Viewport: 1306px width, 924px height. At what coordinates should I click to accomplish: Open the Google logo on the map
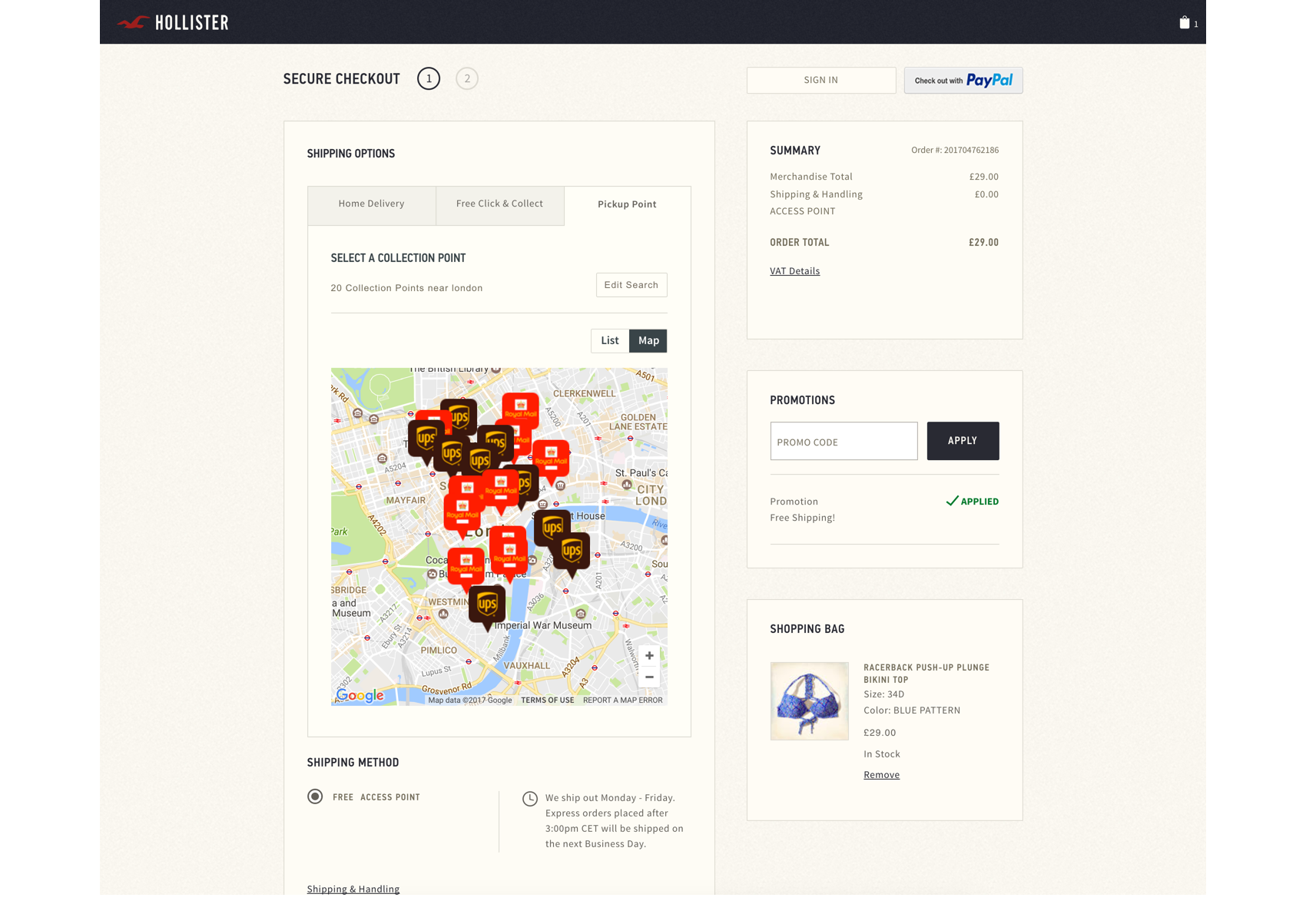(x=360, y=695)
